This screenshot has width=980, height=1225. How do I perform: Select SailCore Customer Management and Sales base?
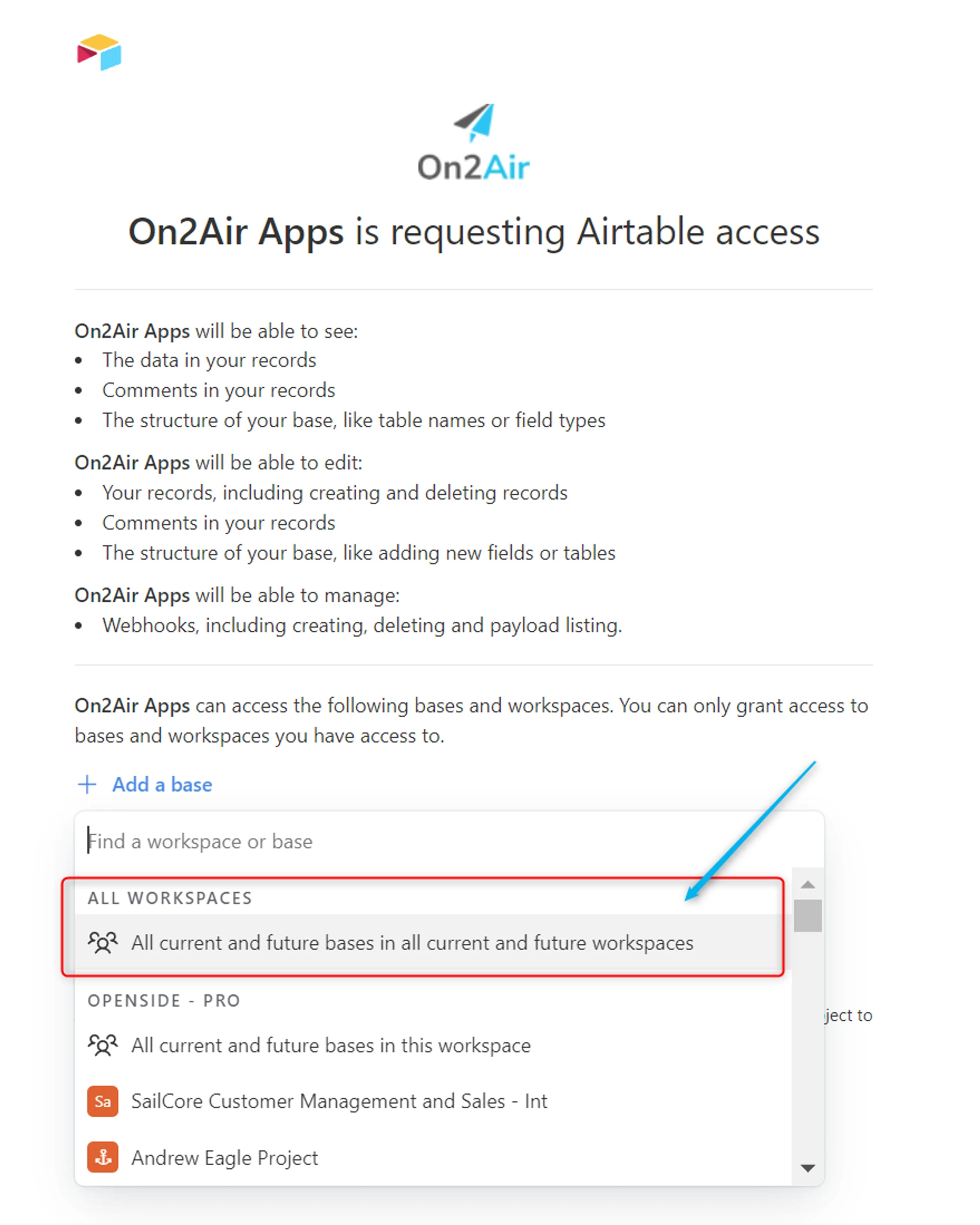pos(339,1101)
